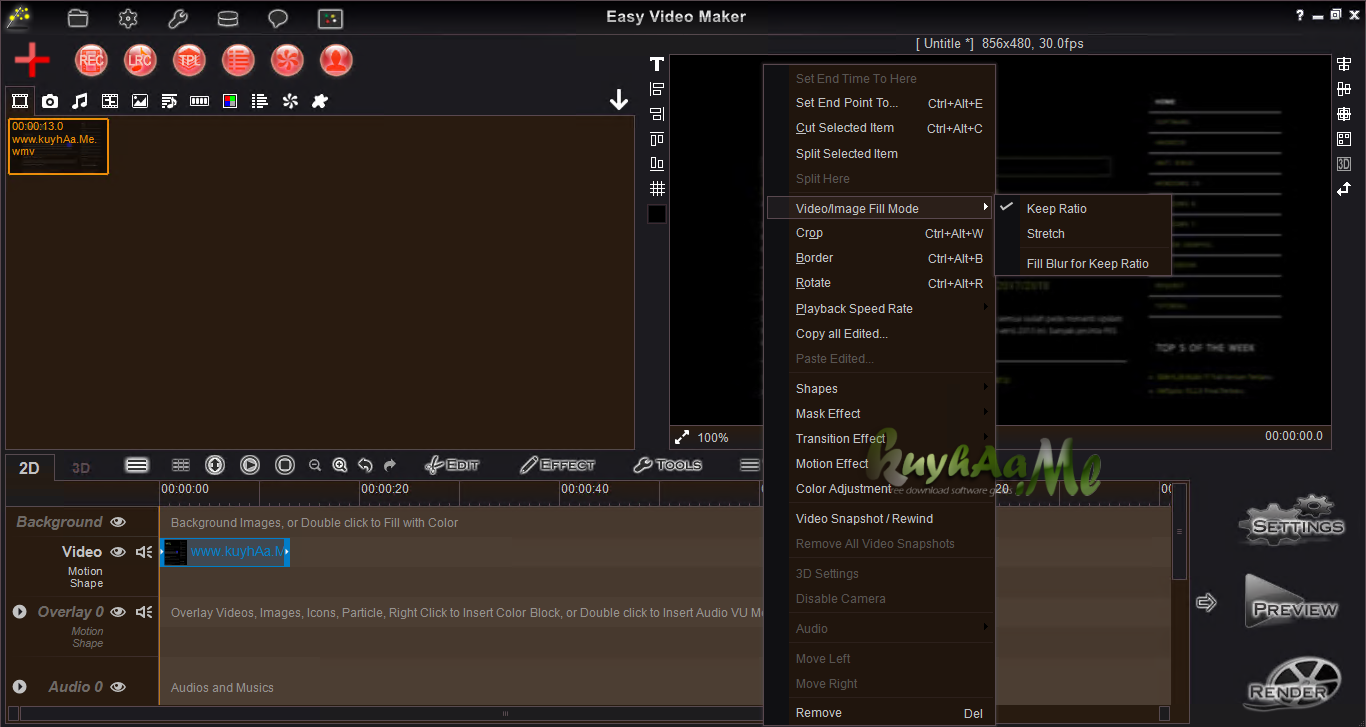Click the LRC lyrics button
The width and height of the screenshot is (1366, 727).
point(140,61)
